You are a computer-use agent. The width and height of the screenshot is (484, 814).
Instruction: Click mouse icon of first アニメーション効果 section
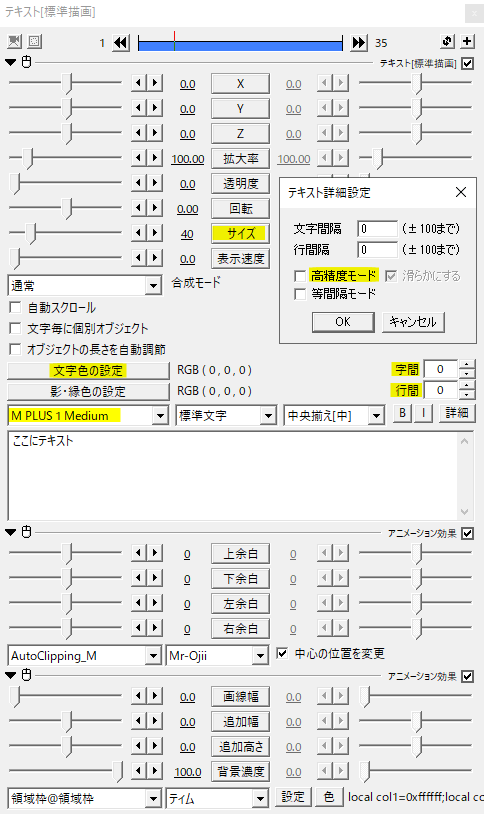point(26,532)
